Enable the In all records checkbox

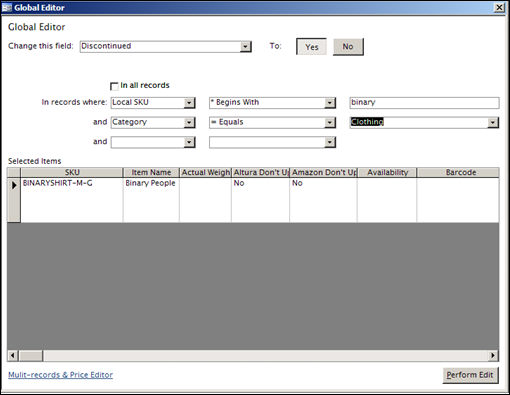114,86
